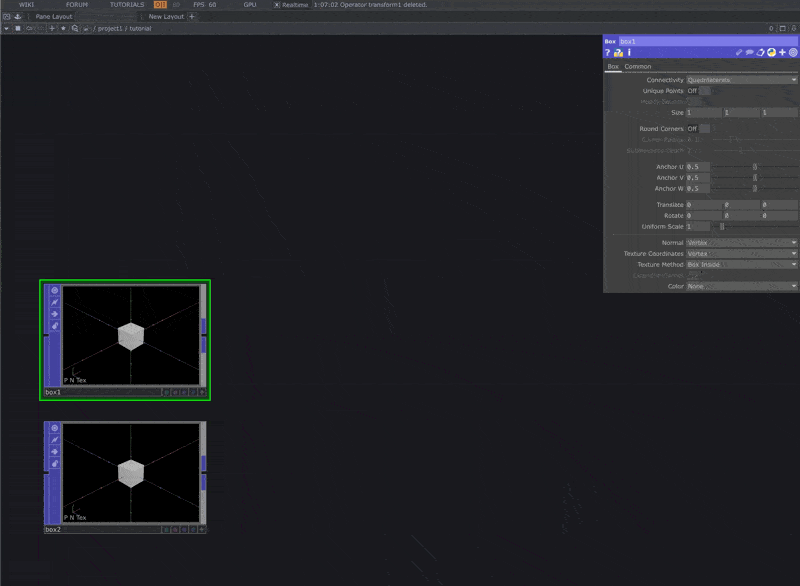Click the add layout plus button
The height and width of the screenshot is (586, 800).
191,17
